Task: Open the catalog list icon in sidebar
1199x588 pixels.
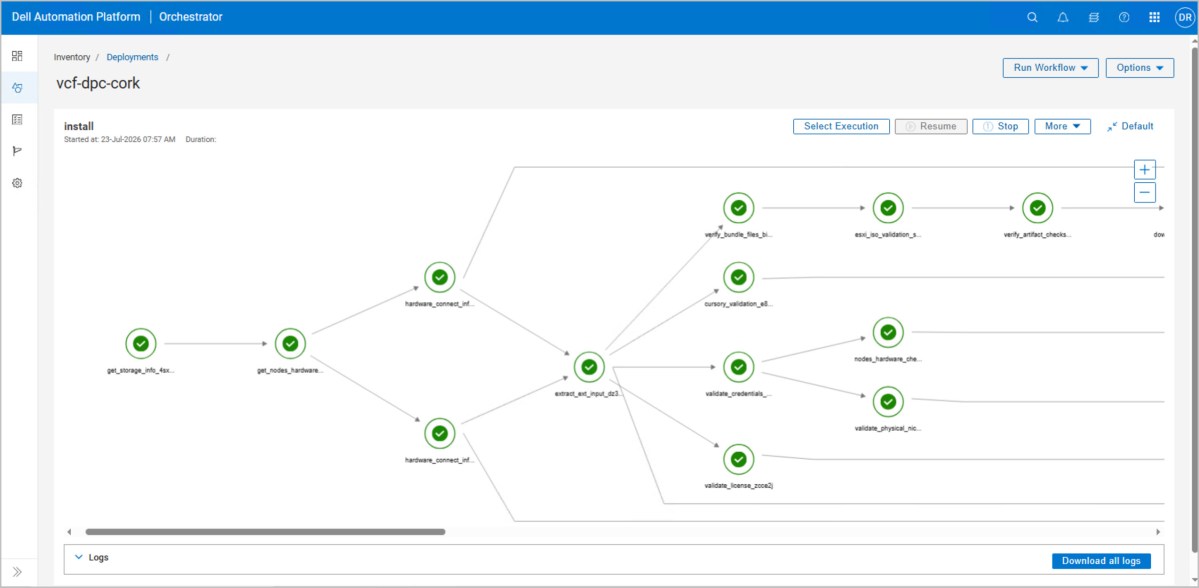Action: (x=18, y=119)
